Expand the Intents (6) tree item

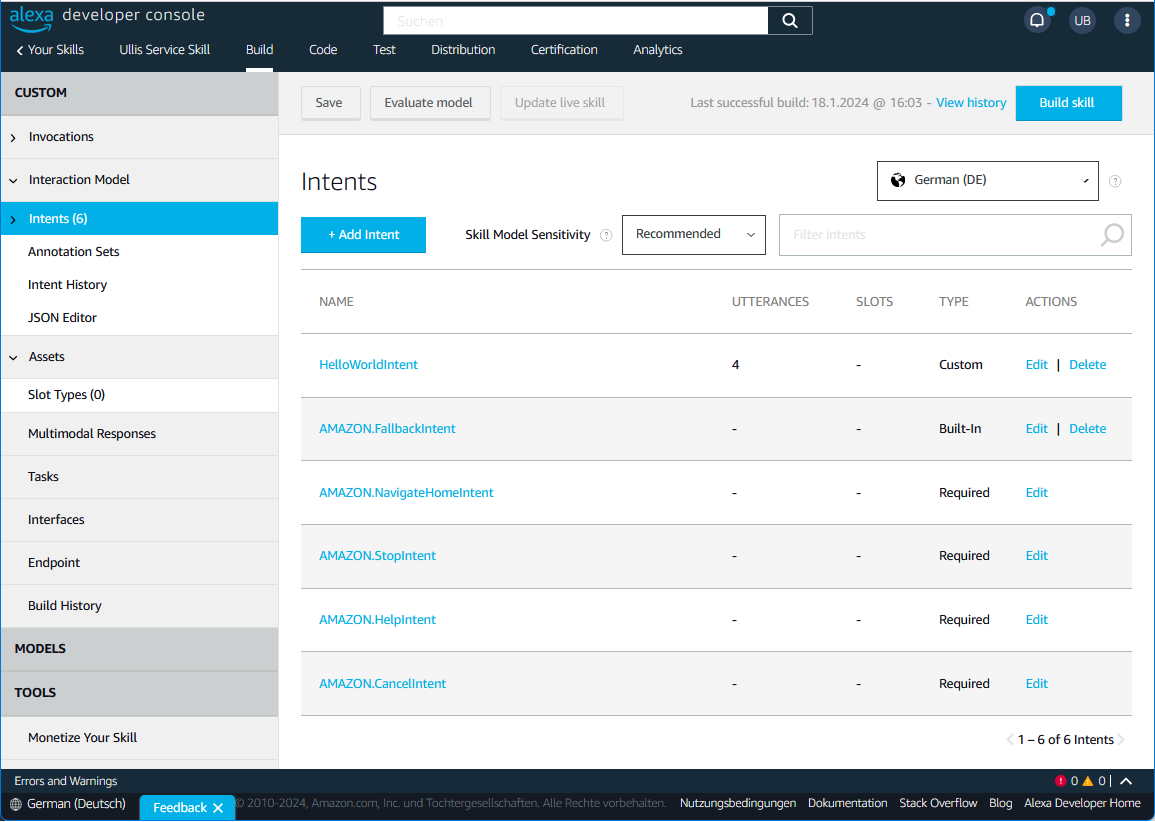[13, 219]
